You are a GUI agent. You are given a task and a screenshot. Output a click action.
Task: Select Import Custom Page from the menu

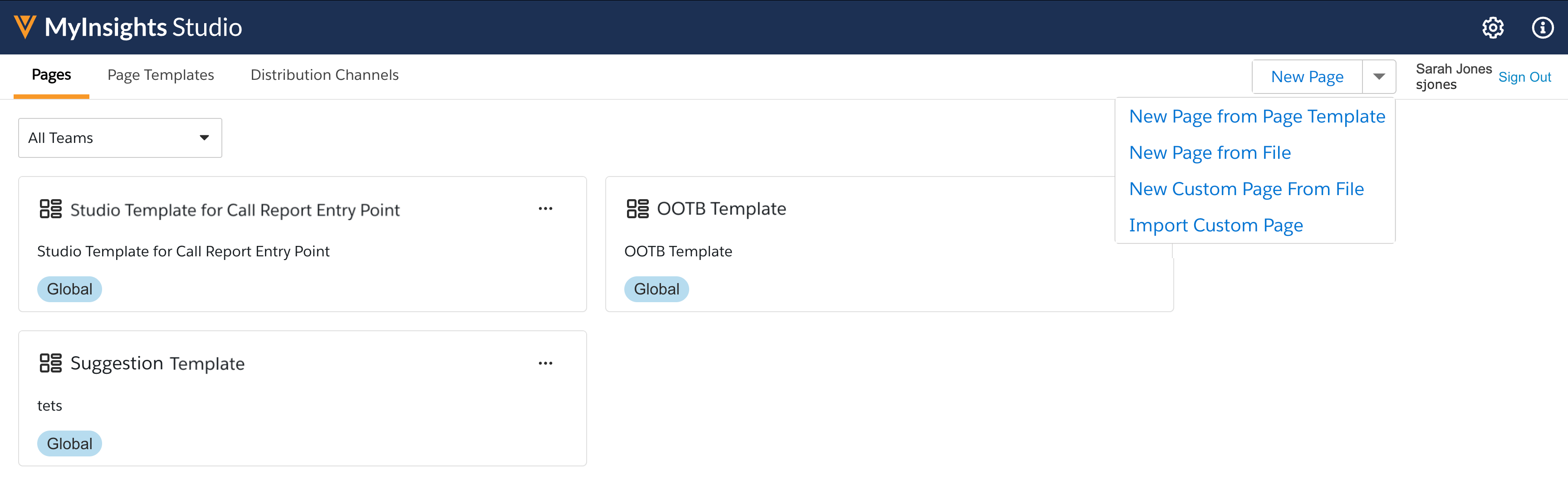[1216, 225]
